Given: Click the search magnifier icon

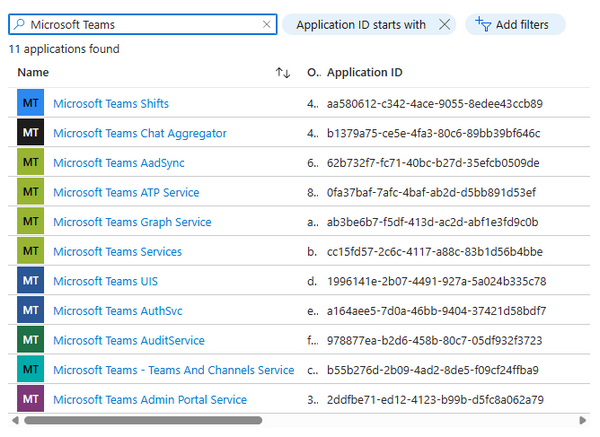Looking at the screenshot, I should point(19,24).
